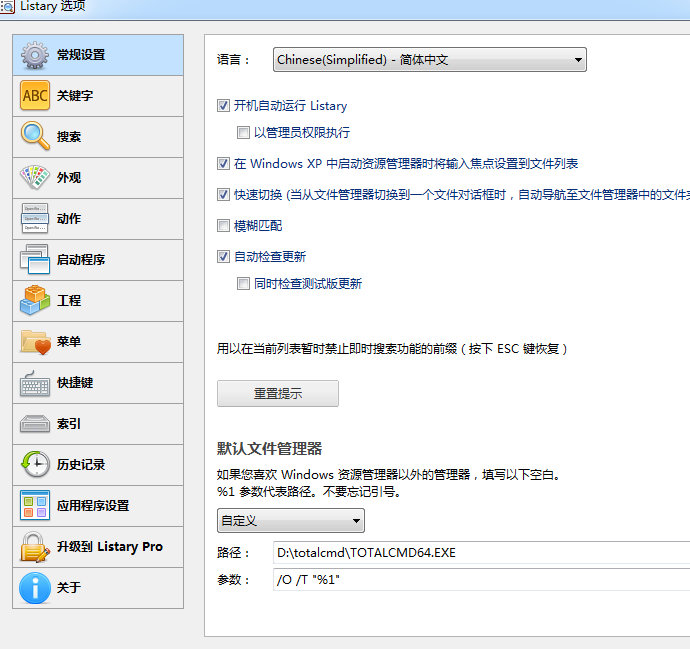690x649 pixels.
Task: Open the 历史记录 page
Action: pyautogui.click(x=98, y=465)
